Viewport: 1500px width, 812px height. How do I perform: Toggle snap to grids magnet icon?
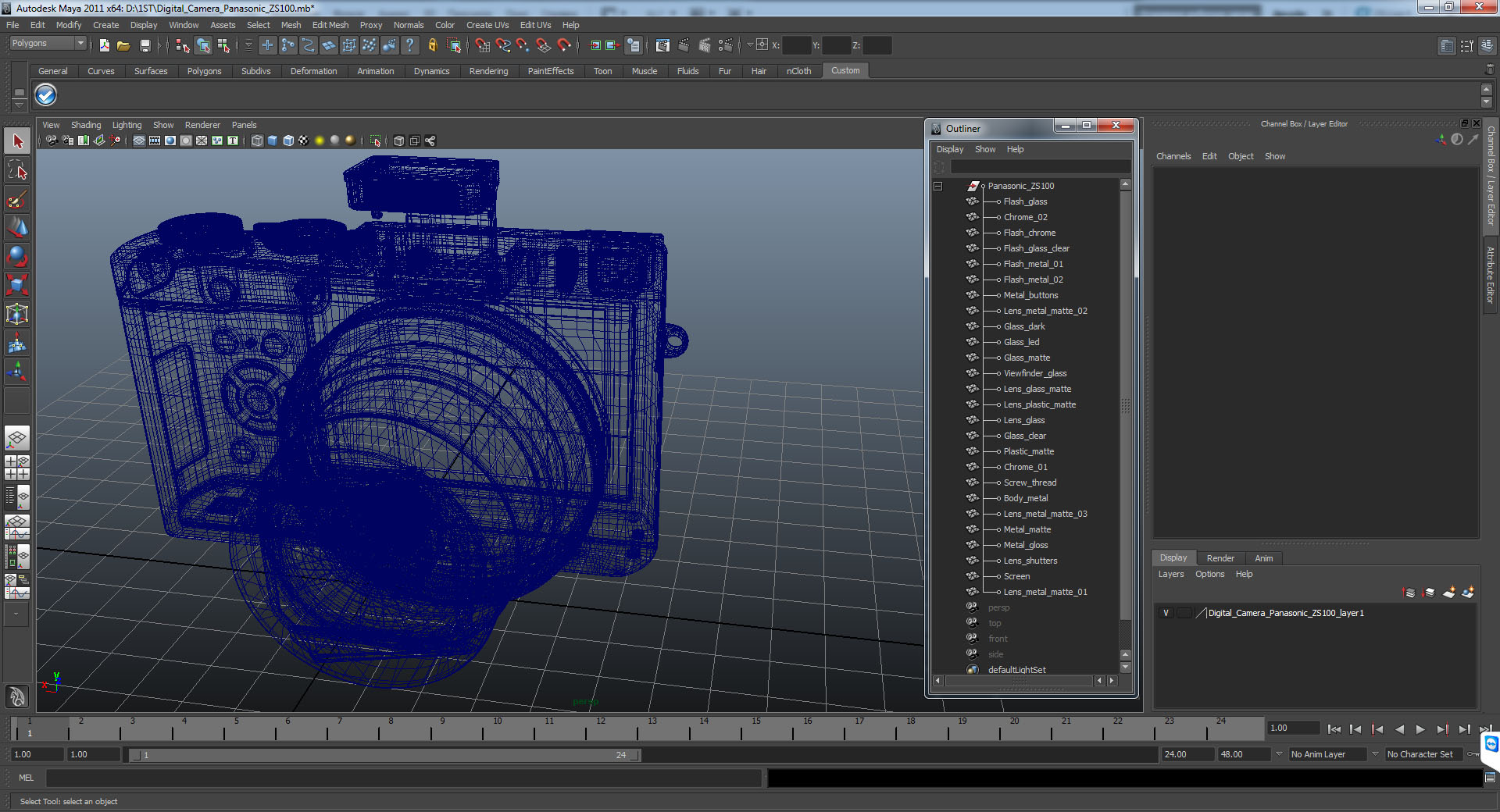pos(482,45)
